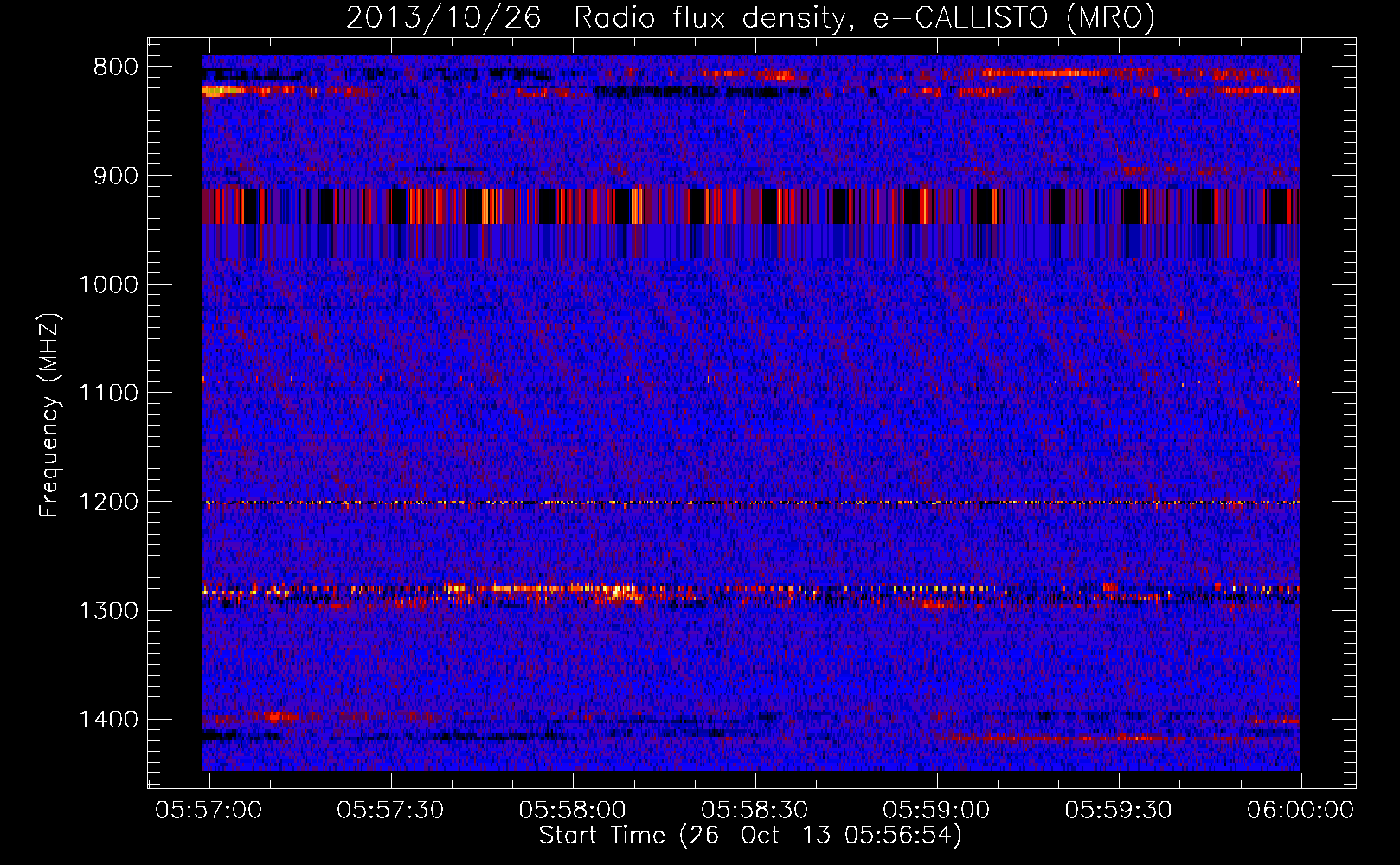1400x865 pixels.
Task: Click the 800 frequency tick label
Action: (116, 67)
